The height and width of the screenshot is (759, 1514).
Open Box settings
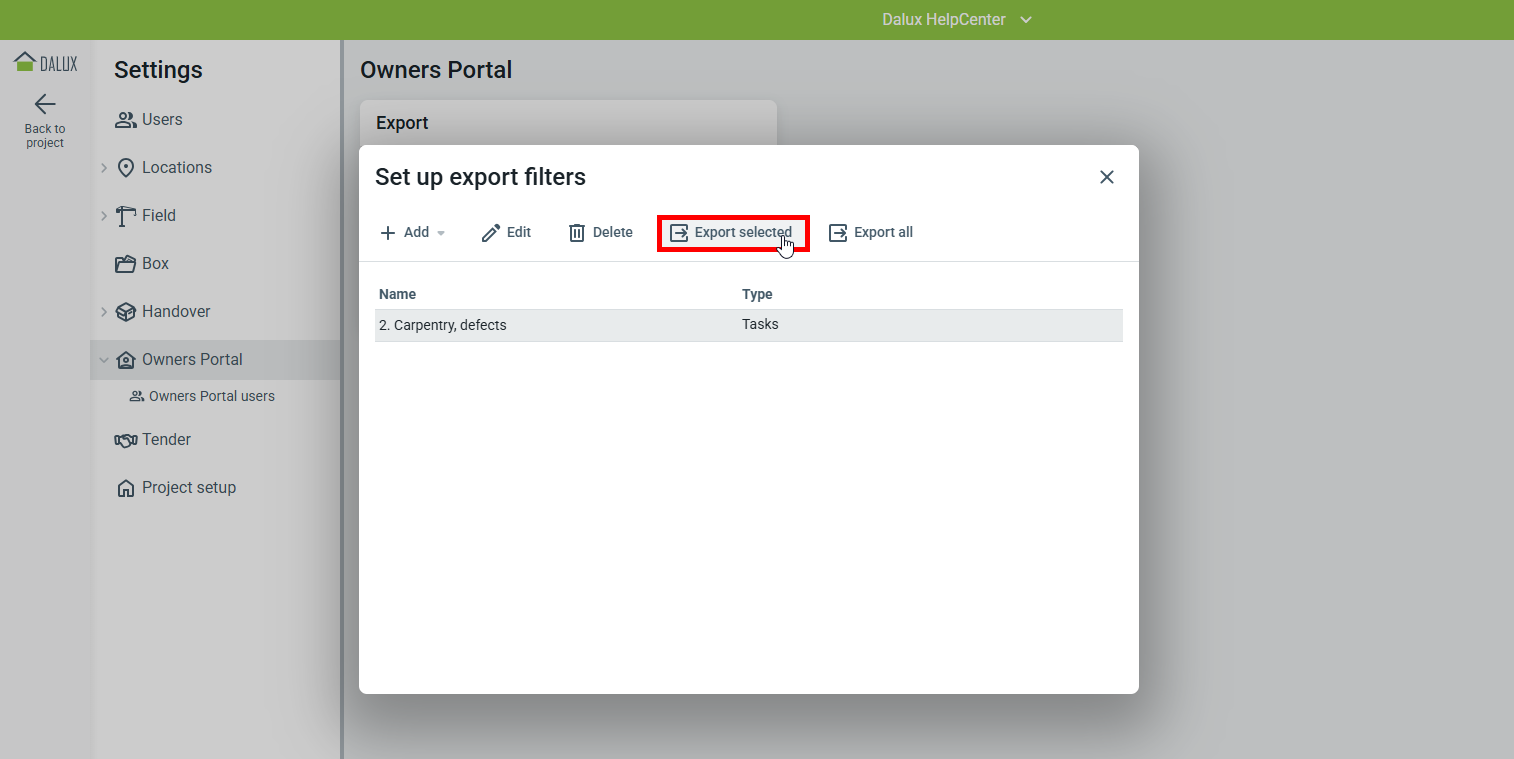point(155,264)
